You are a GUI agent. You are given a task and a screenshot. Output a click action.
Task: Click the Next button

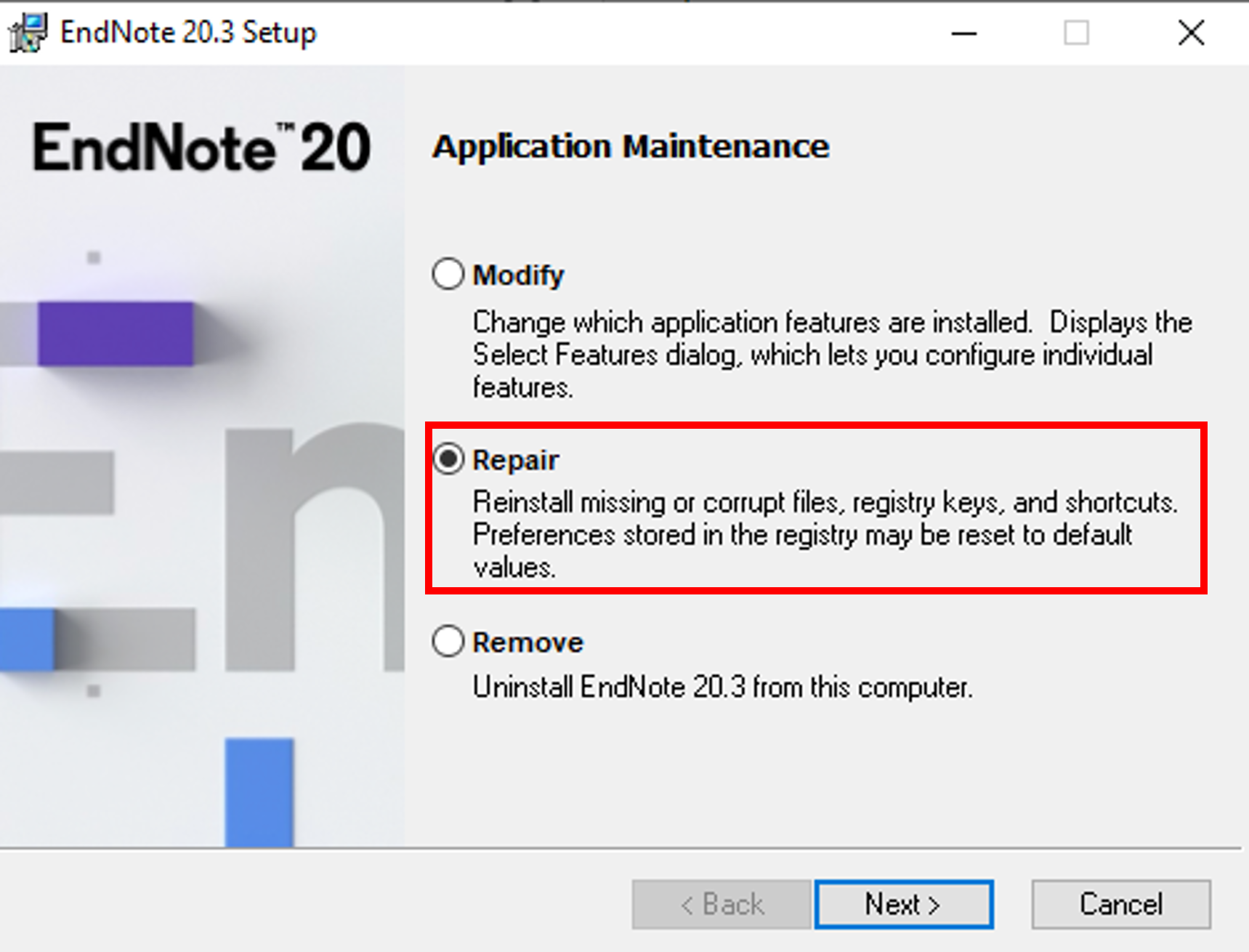tap(903, 904)
